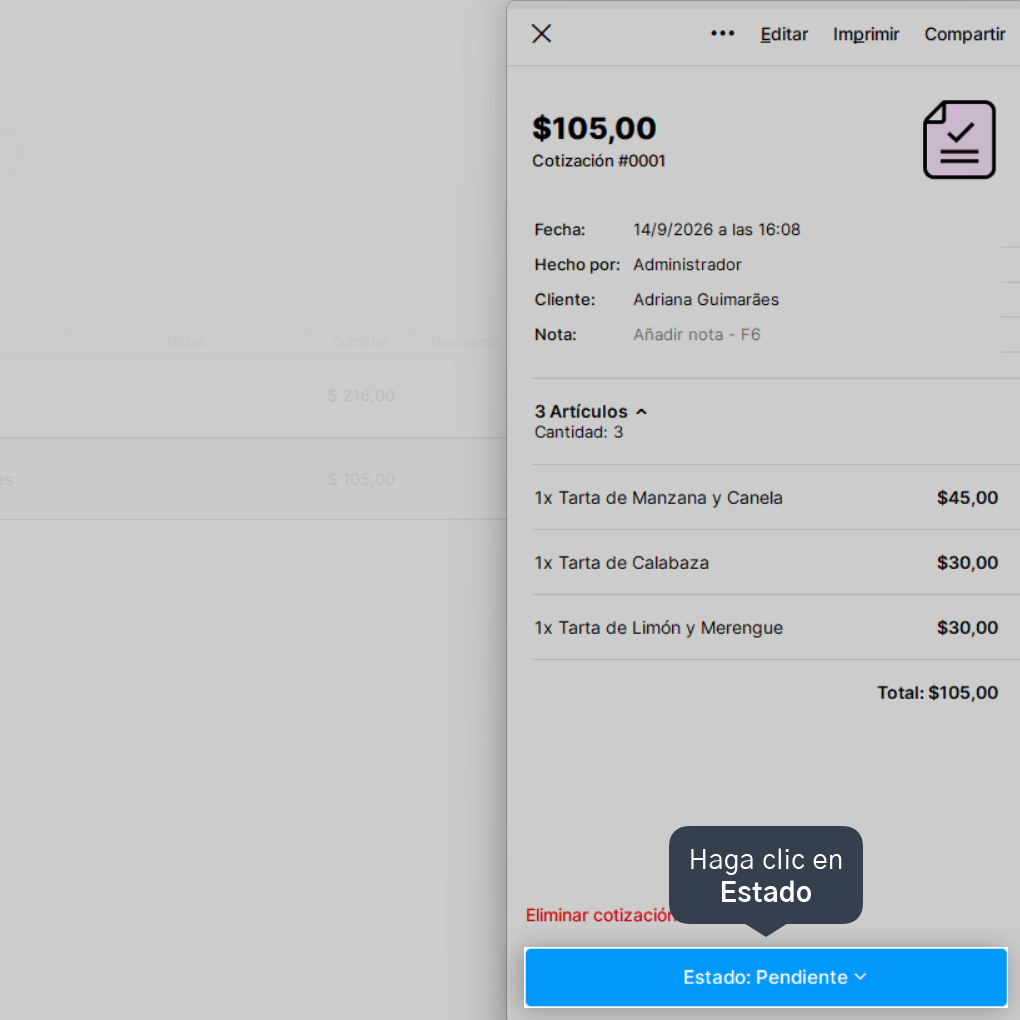The width and height of the screenshot is (1020, 1020).
Task: Click Eliminar cotización link
Action: 600,915
